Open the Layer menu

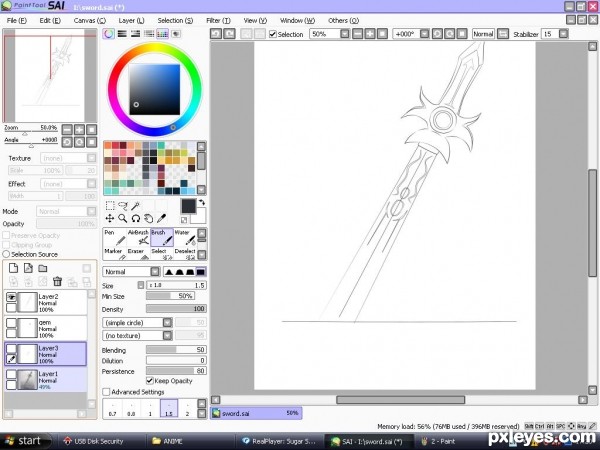point(131,20)
